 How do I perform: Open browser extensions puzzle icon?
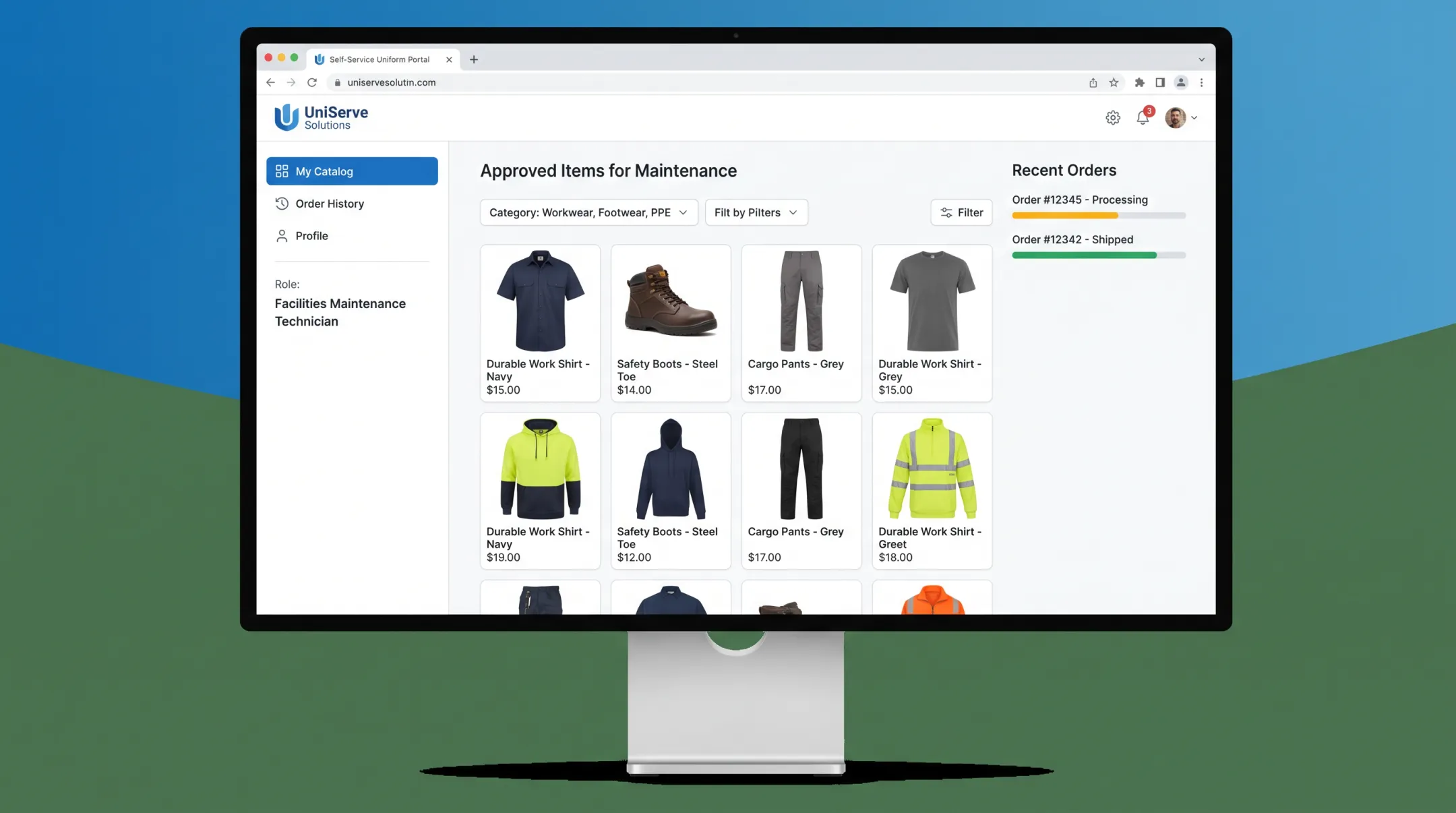coord(1139,82)
